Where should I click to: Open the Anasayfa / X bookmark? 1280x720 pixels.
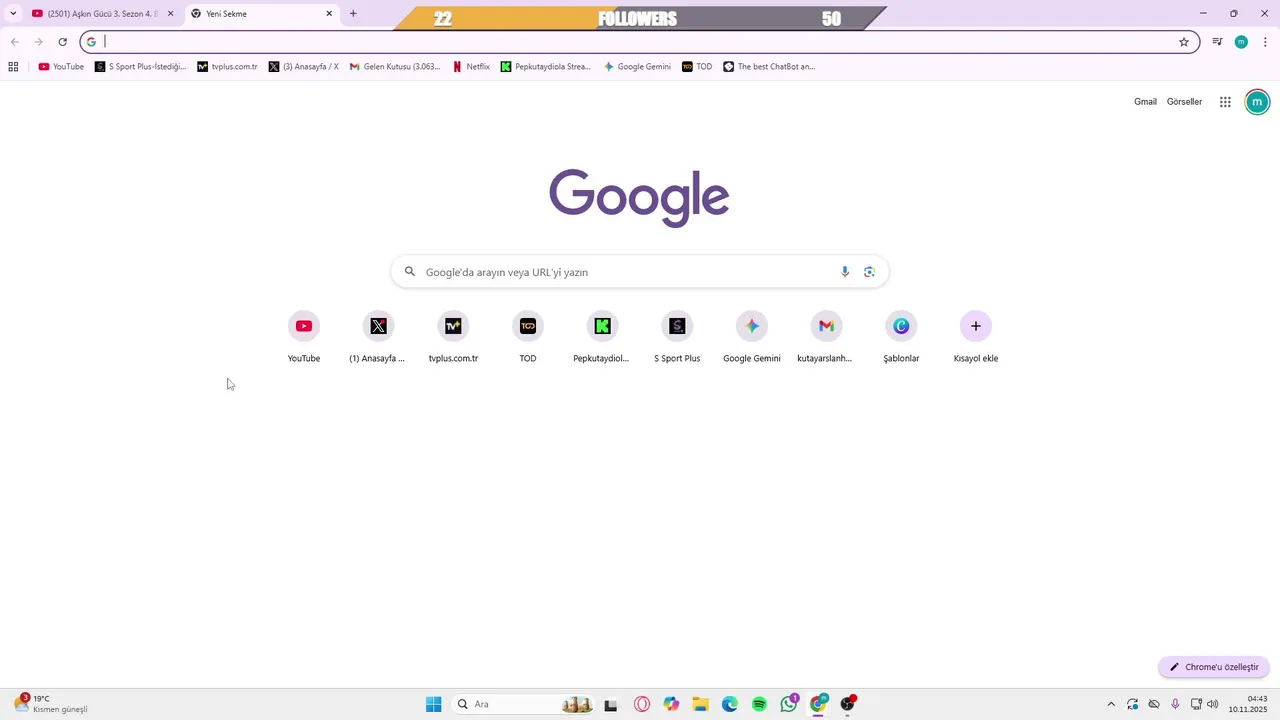click(x=304, y=67)
